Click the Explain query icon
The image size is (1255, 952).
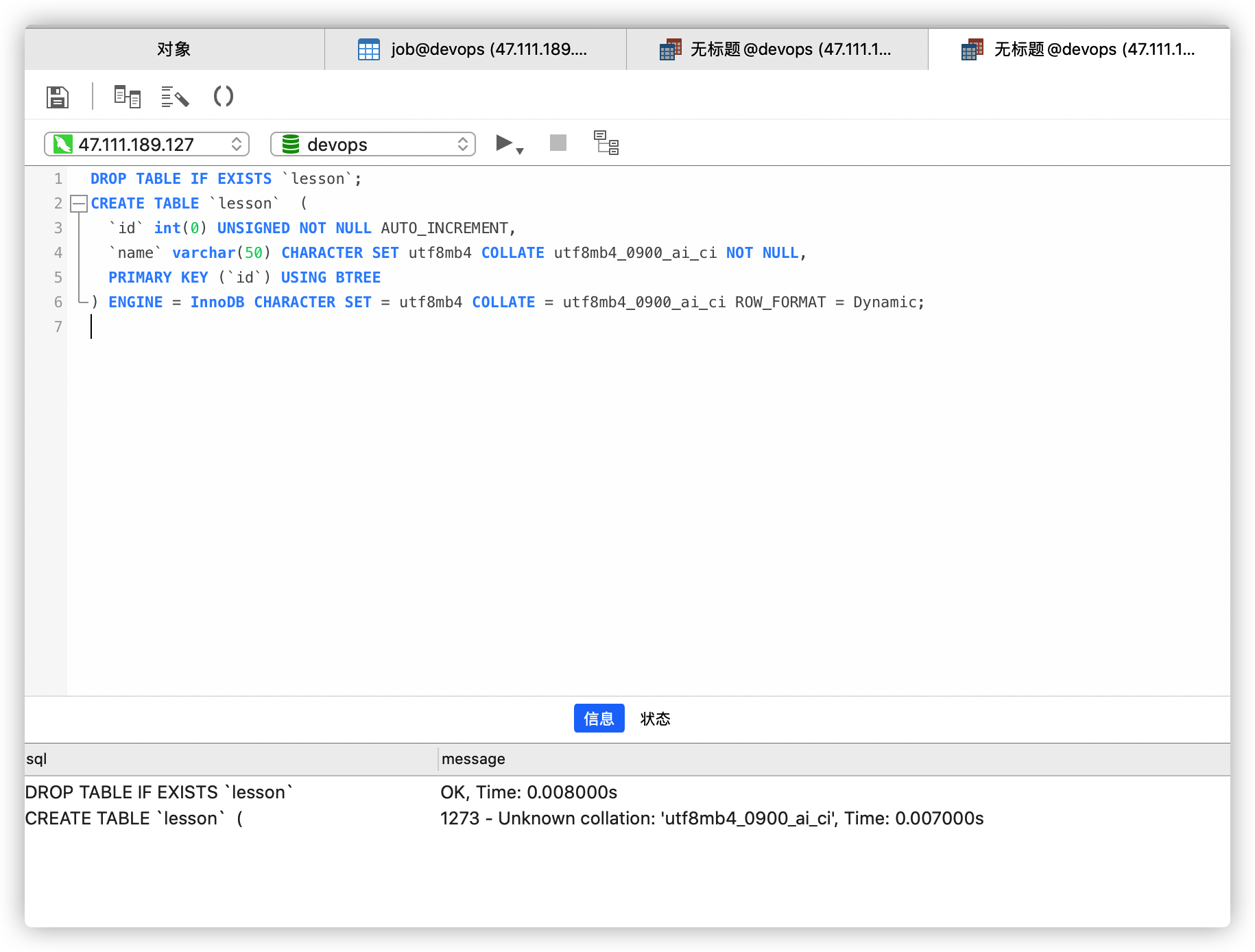[x=606, y=143]
